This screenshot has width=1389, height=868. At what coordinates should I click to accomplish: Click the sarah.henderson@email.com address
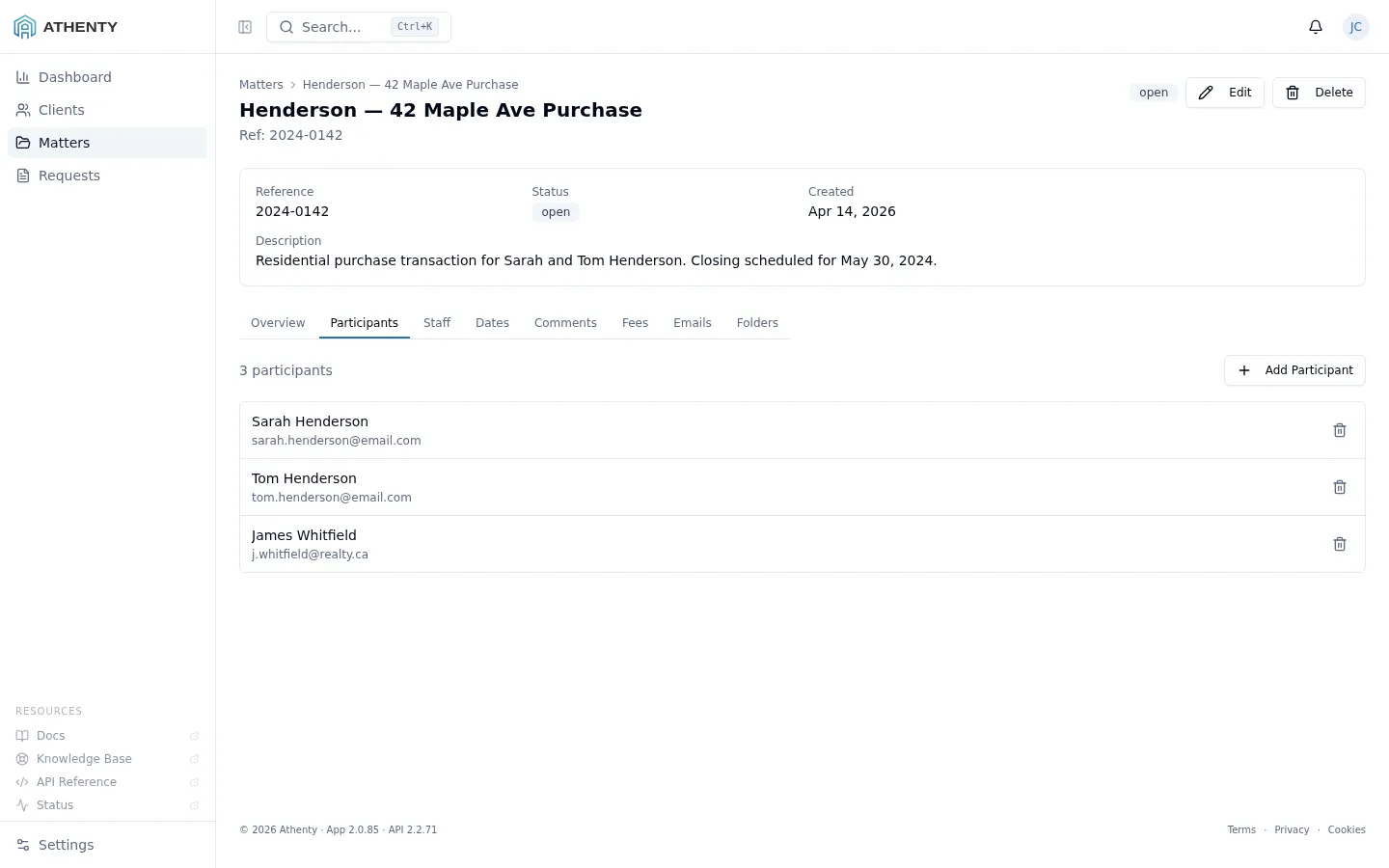(x=337, y=441)
